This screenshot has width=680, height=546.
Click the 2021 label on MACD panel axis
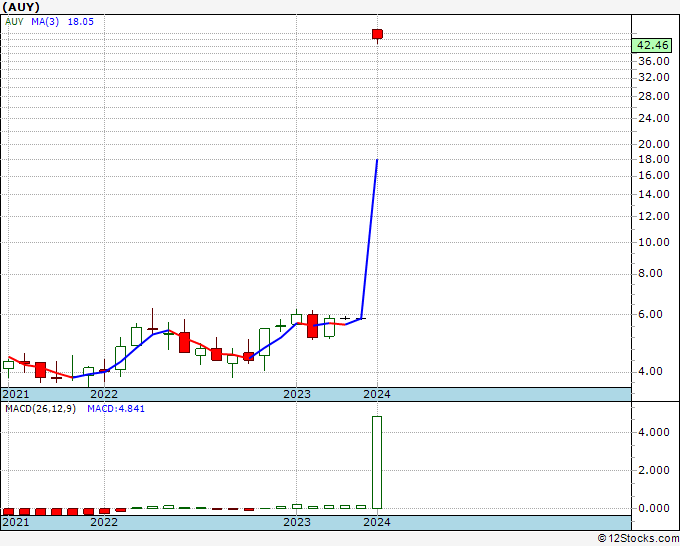coord(16,522)
